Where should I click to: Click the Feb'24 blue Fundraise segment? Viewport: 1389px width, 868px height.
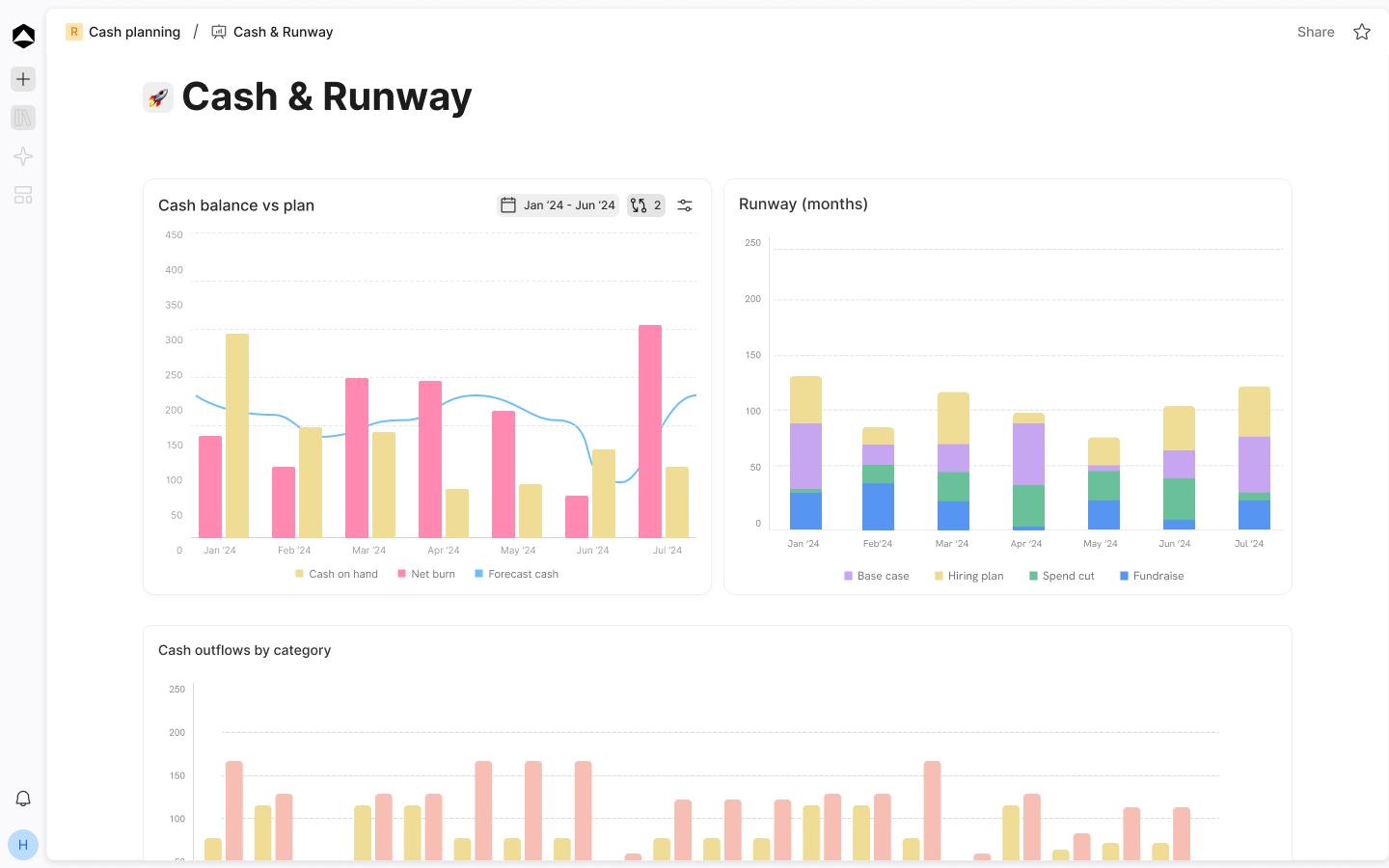878,506
